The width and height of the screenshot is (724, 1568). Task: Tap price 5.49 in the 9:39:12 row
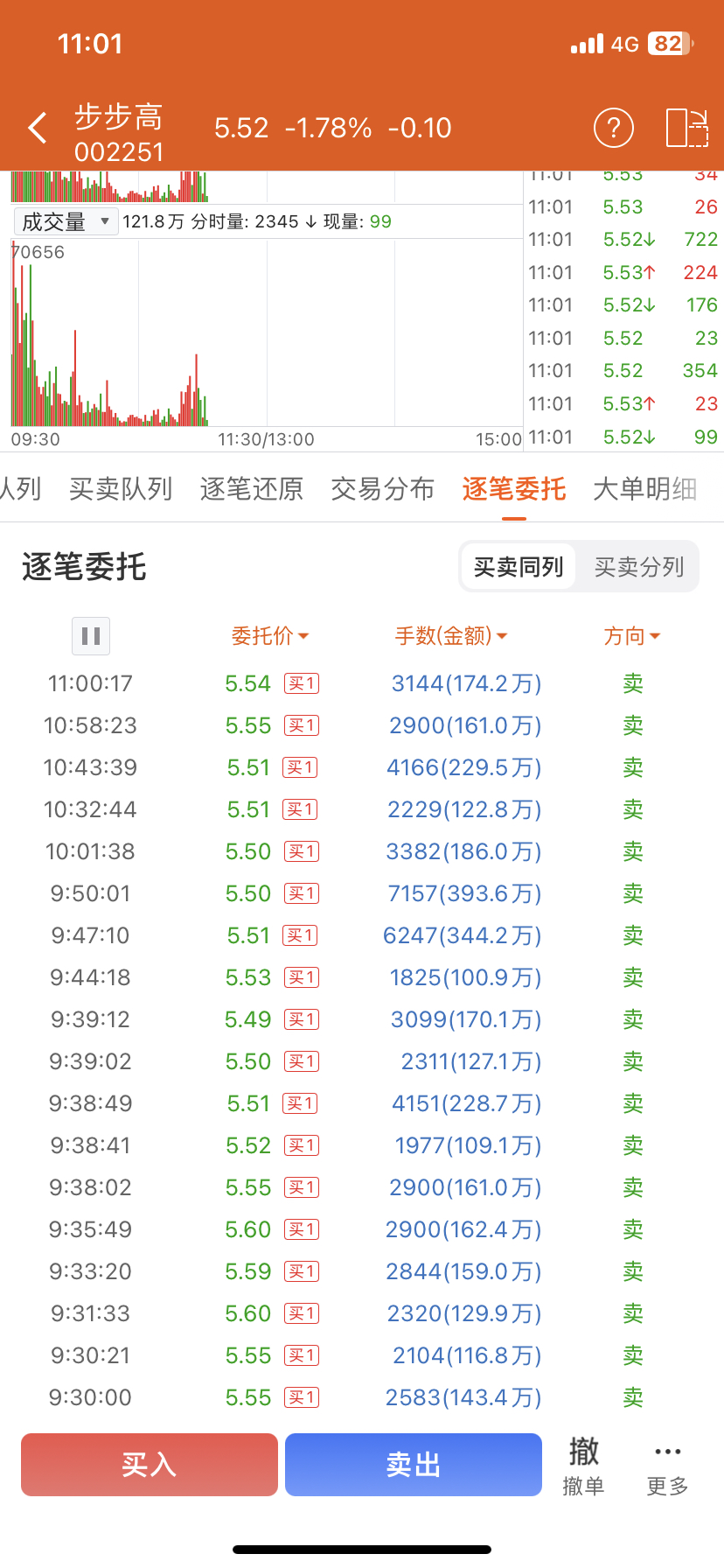tap(248, 1019)
